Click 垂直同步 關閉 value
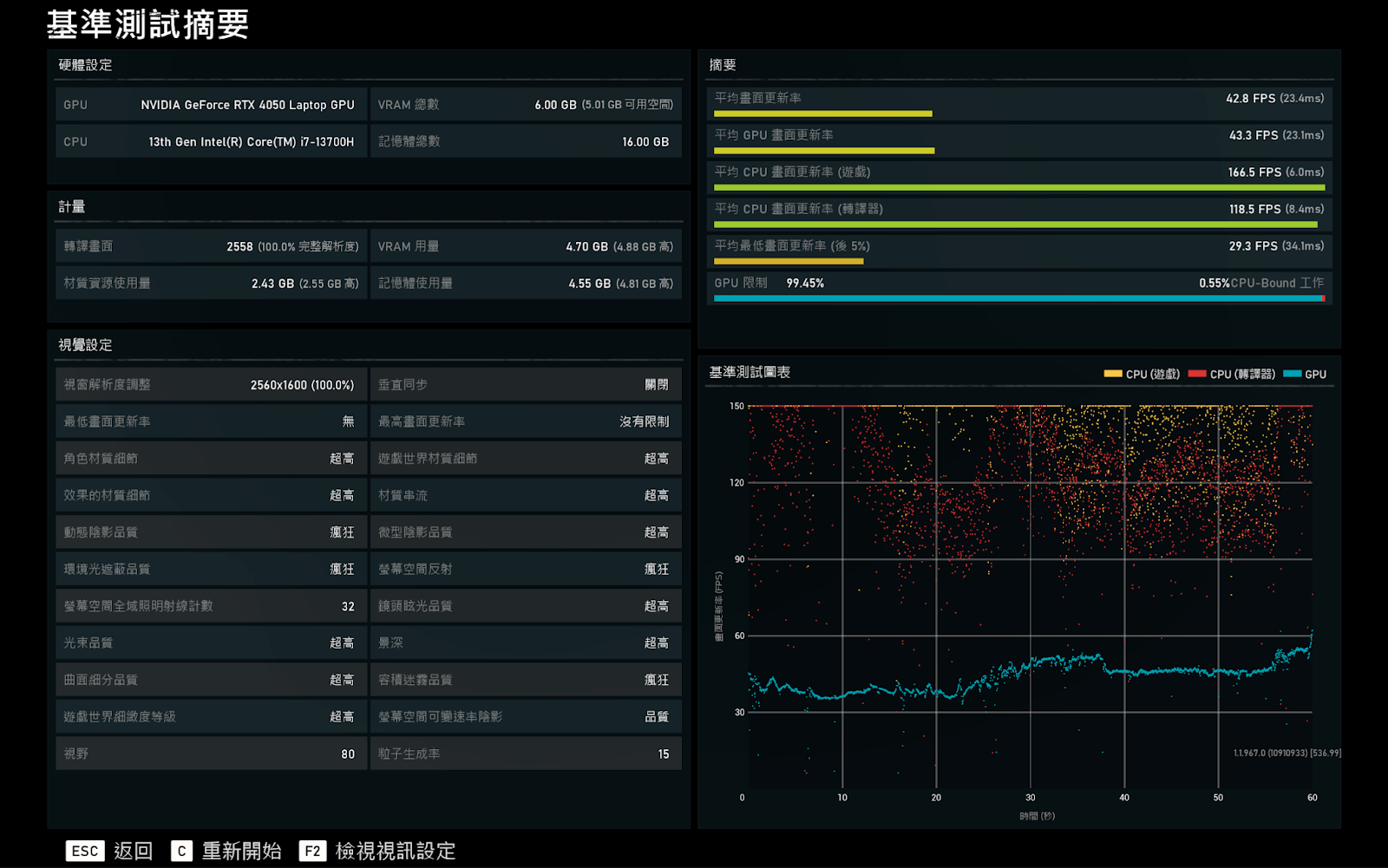 pos(657,385)
